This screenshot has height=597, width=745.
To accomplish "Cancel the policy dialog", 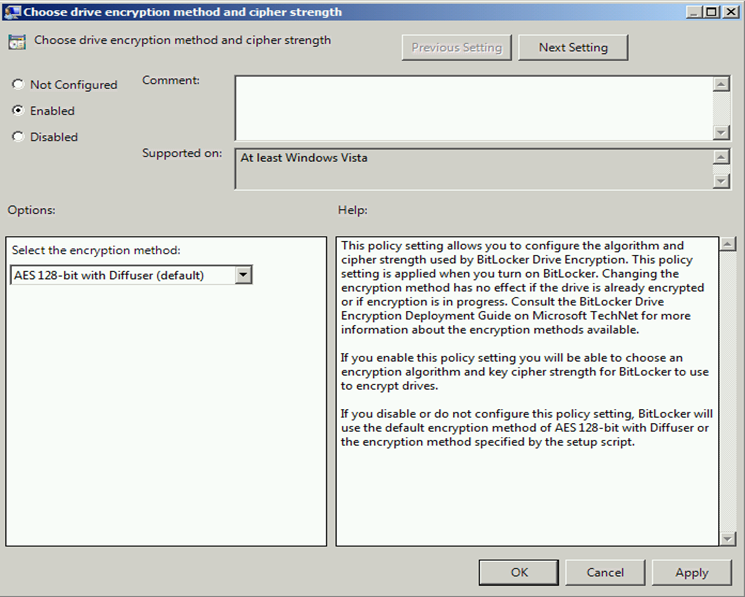I will pos(605,572).
